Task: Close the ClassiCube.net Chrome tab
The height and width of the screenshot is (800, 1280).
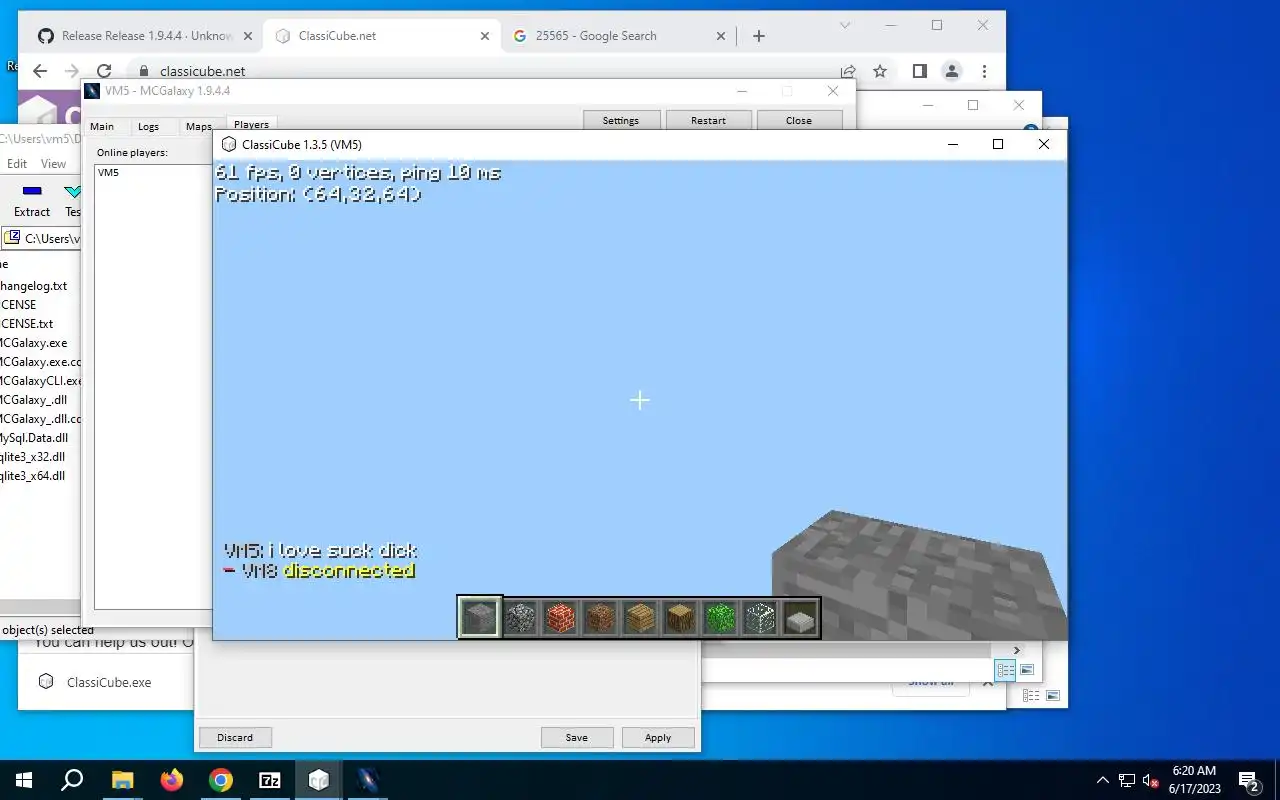Action: (x=485, y=36)
